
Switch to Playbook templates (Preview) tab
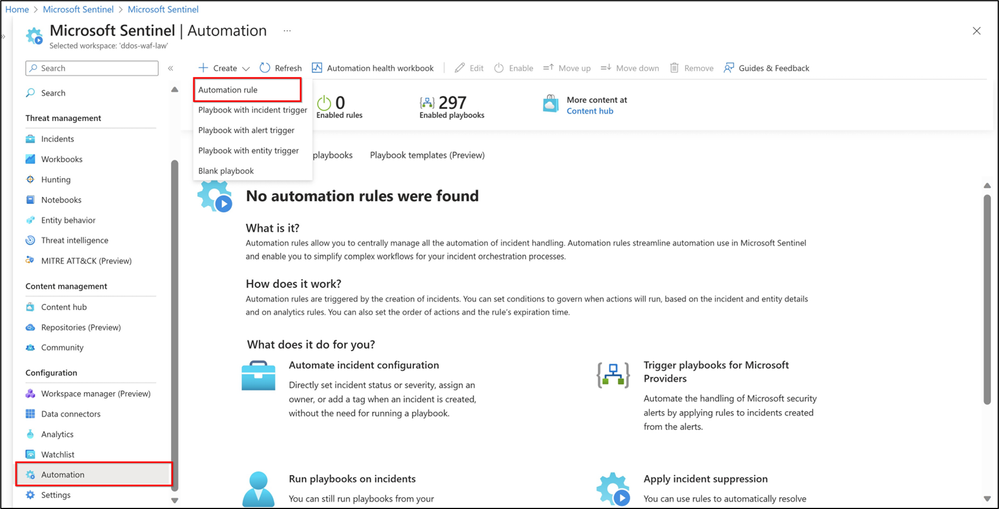[x=428, y=155]
